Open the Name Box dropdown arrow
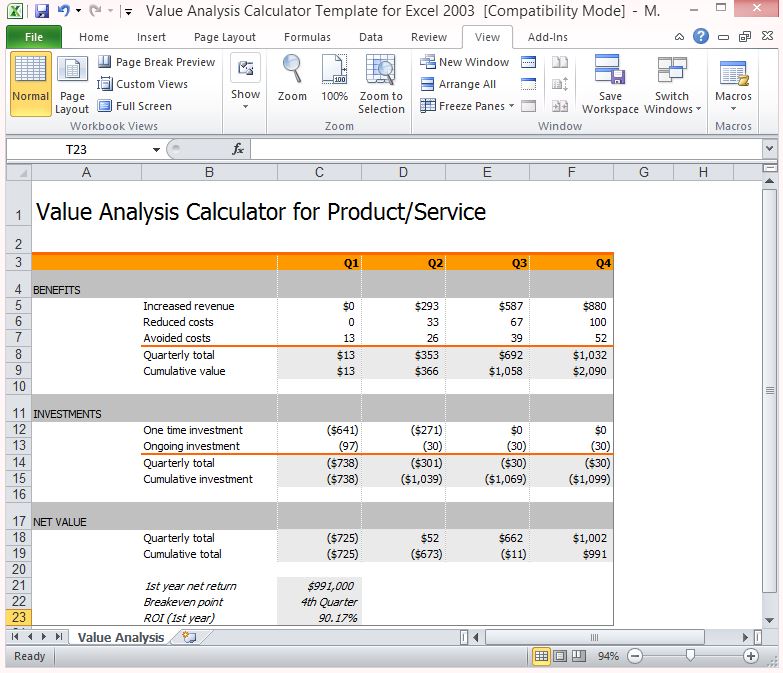Image resolution: width=783 pixels, height=673 pixels. pos(156,149)
